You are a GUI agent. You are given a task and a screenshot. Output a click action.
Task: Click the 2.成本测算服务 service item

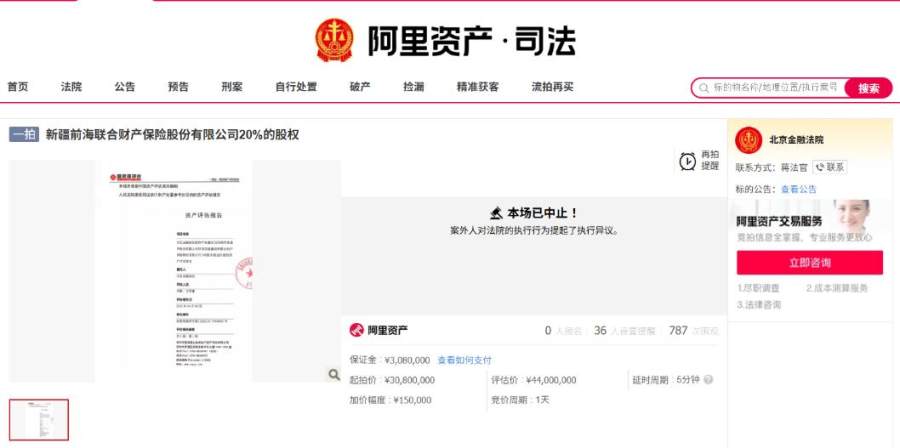(837, 289)
